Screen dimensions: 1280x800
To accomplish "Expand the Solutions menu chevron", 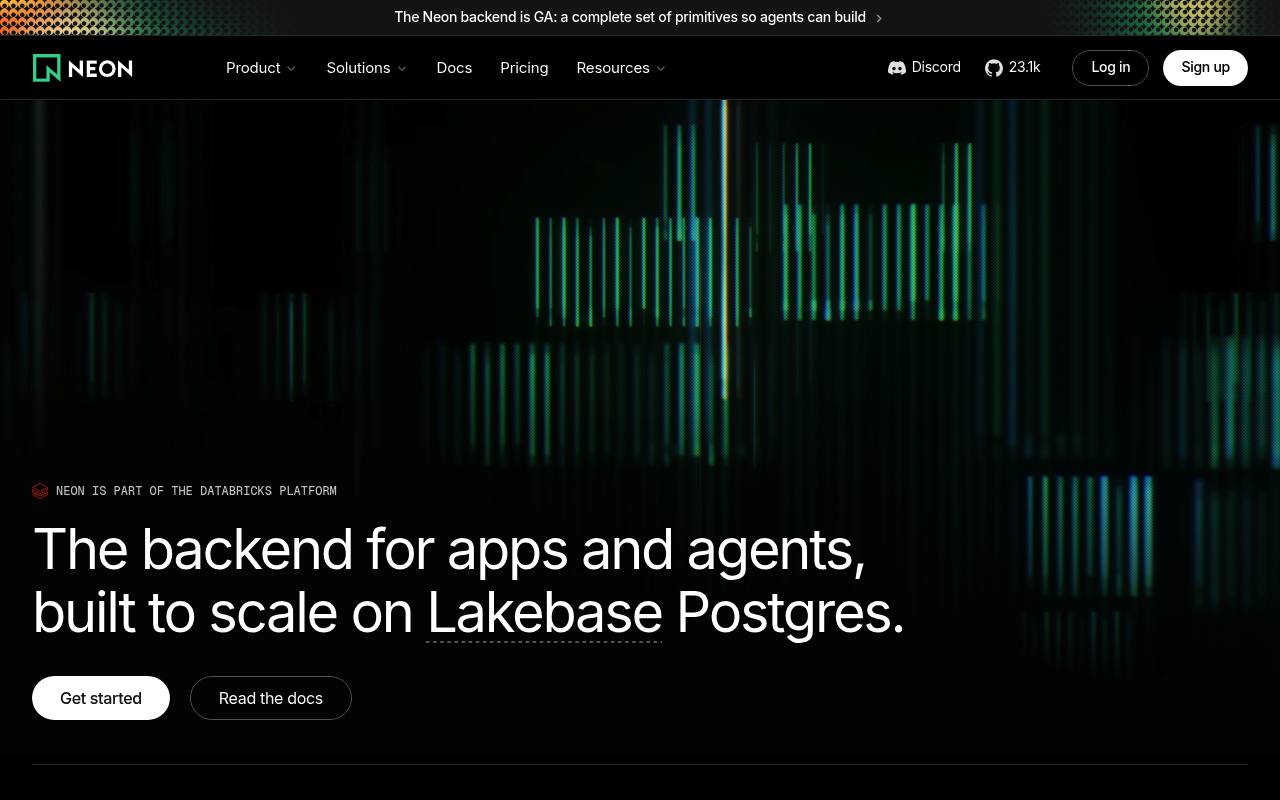I will pos(402,69).
